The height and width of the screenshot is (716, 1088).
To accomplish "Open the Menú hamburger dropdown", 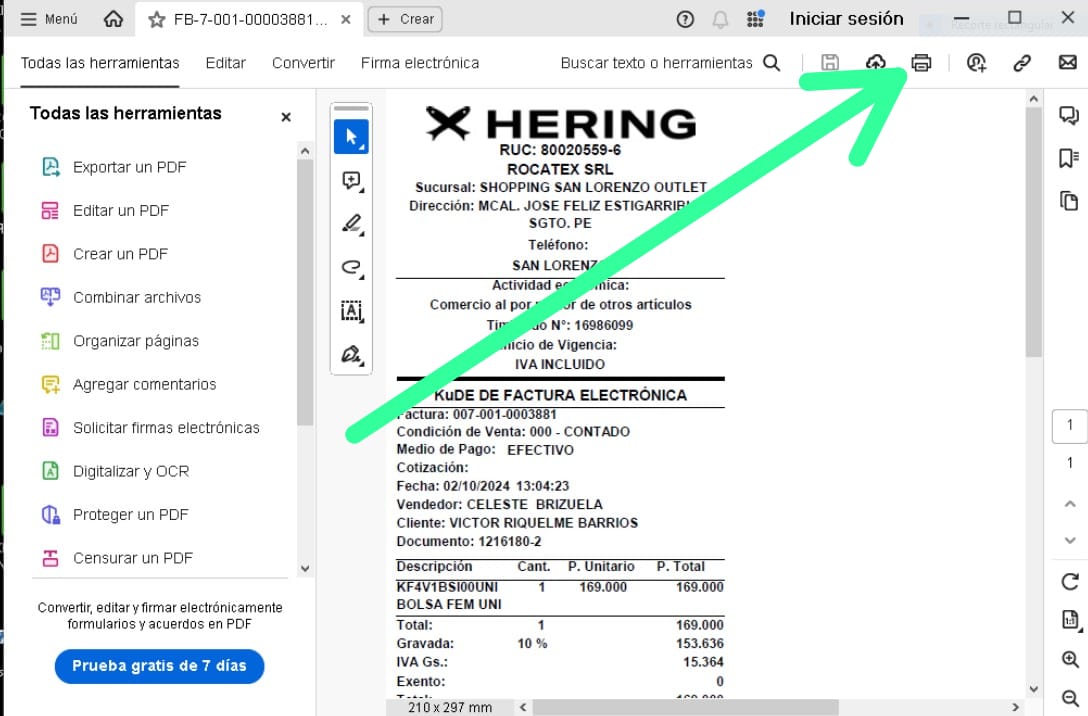I will [x=49, y=19].
